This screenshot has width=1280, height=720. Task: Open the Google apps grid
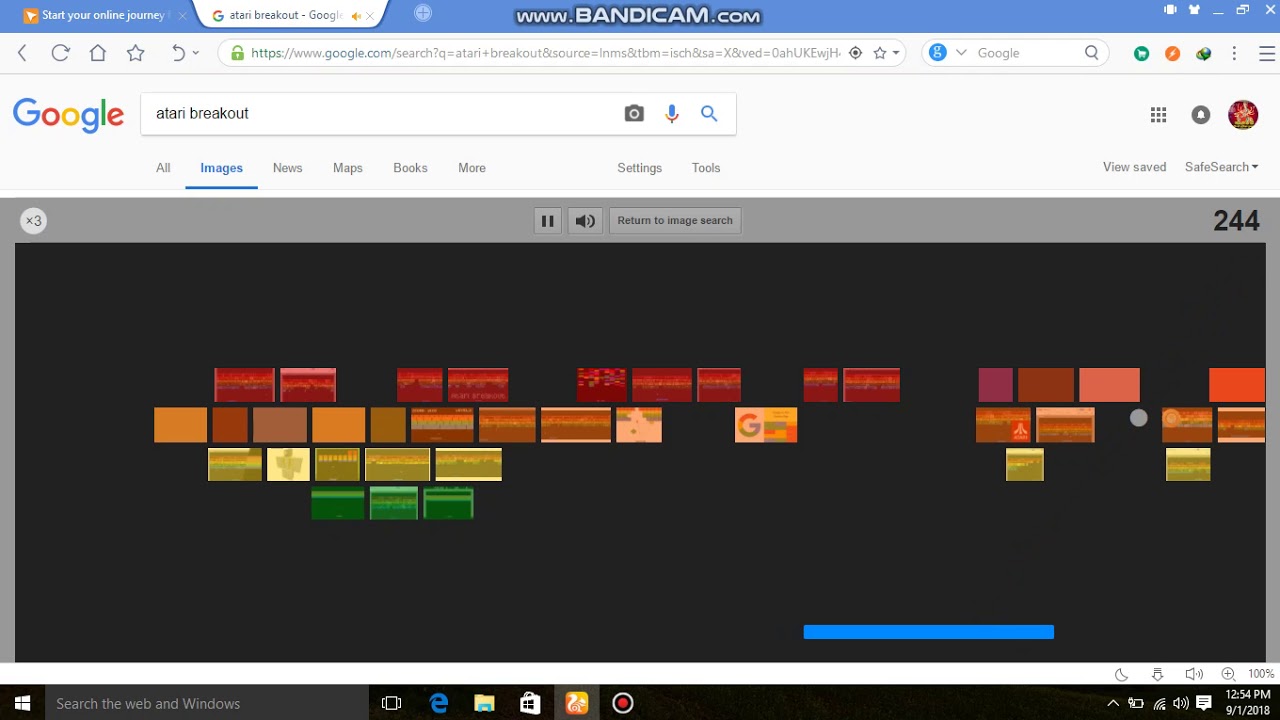tap(1158, 115)
